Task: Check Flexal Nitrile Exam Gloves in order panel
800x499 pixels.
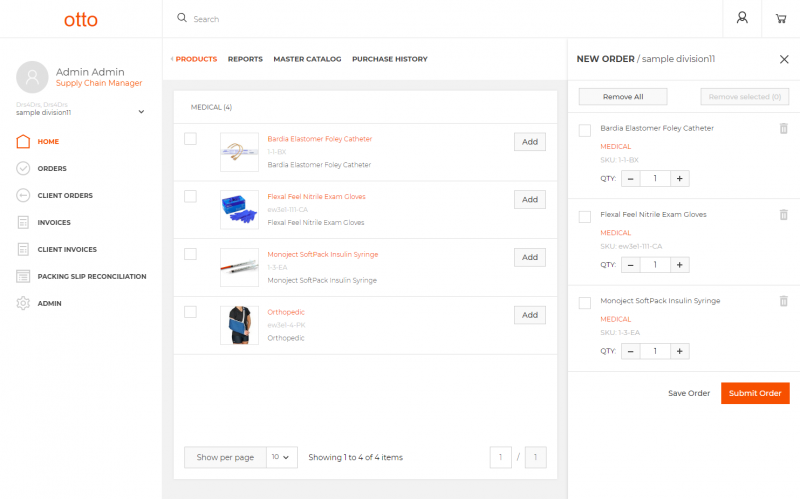Action: click(585, 216)
